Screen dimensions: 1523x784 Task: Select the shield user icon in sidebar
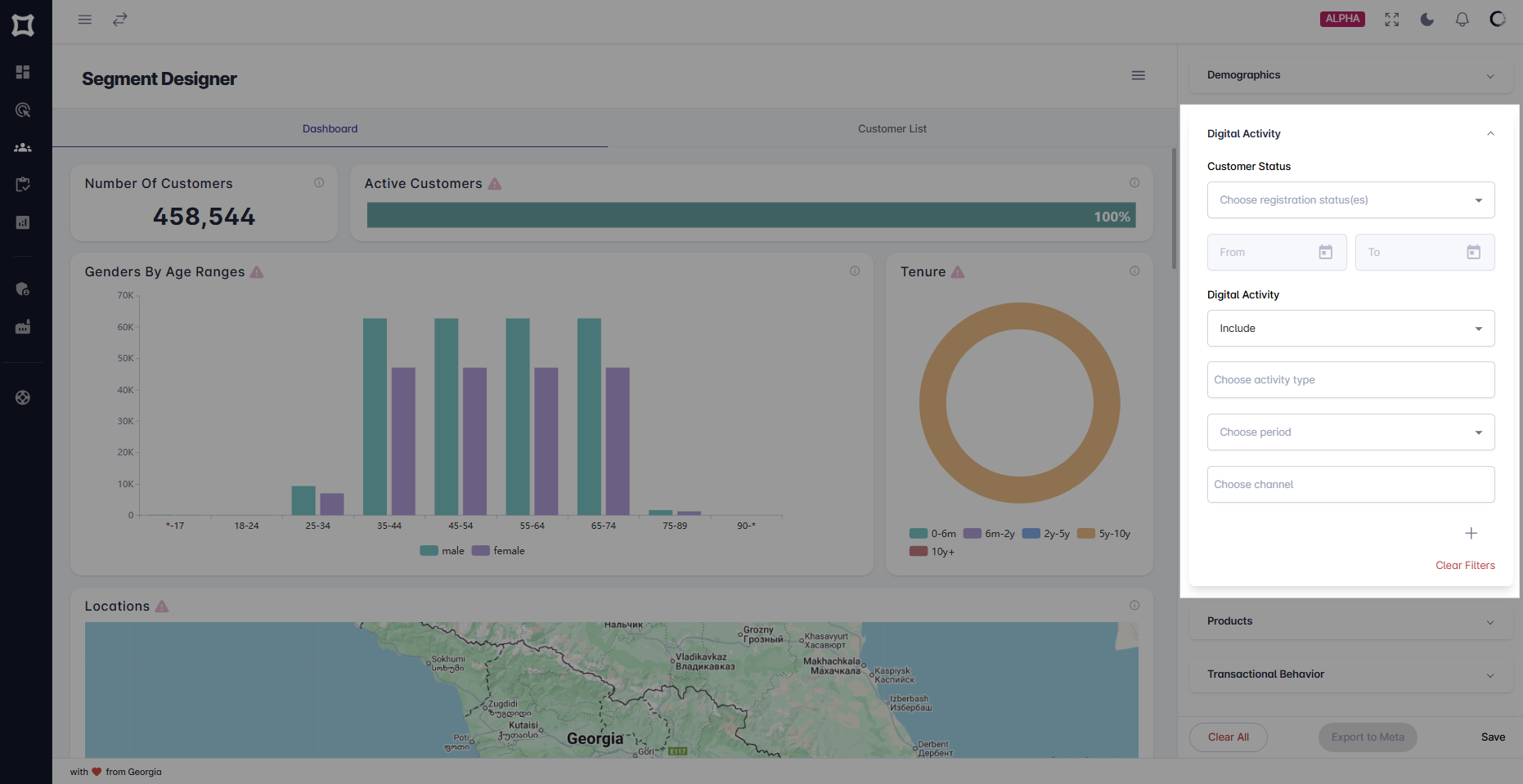click(x=23, y=289)
